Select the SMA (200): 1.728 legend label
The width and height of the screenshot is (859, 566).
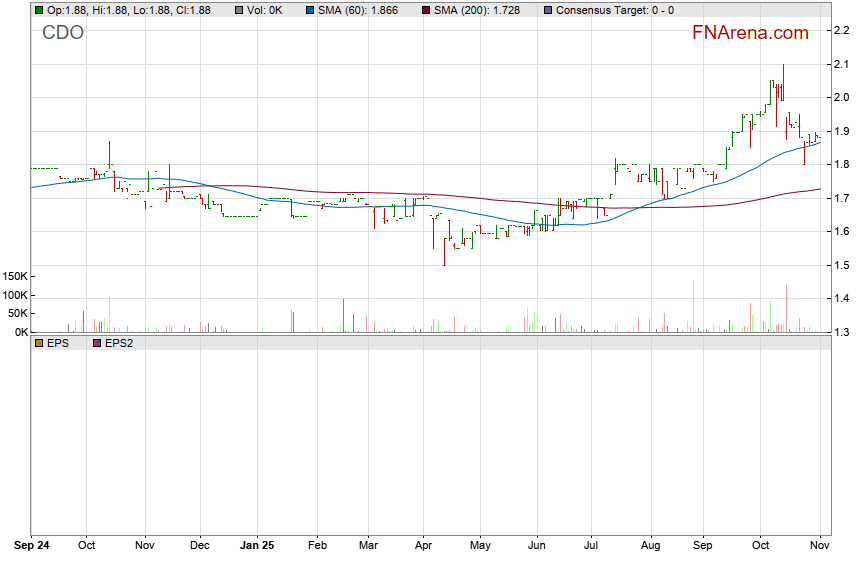(x=484, y=10)
